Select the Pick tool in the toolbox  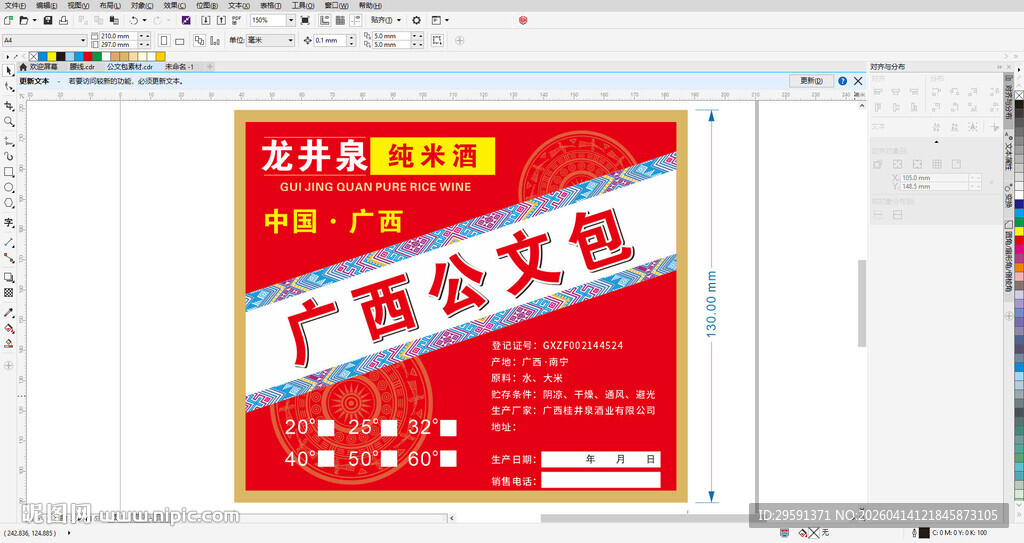[8, 71]
